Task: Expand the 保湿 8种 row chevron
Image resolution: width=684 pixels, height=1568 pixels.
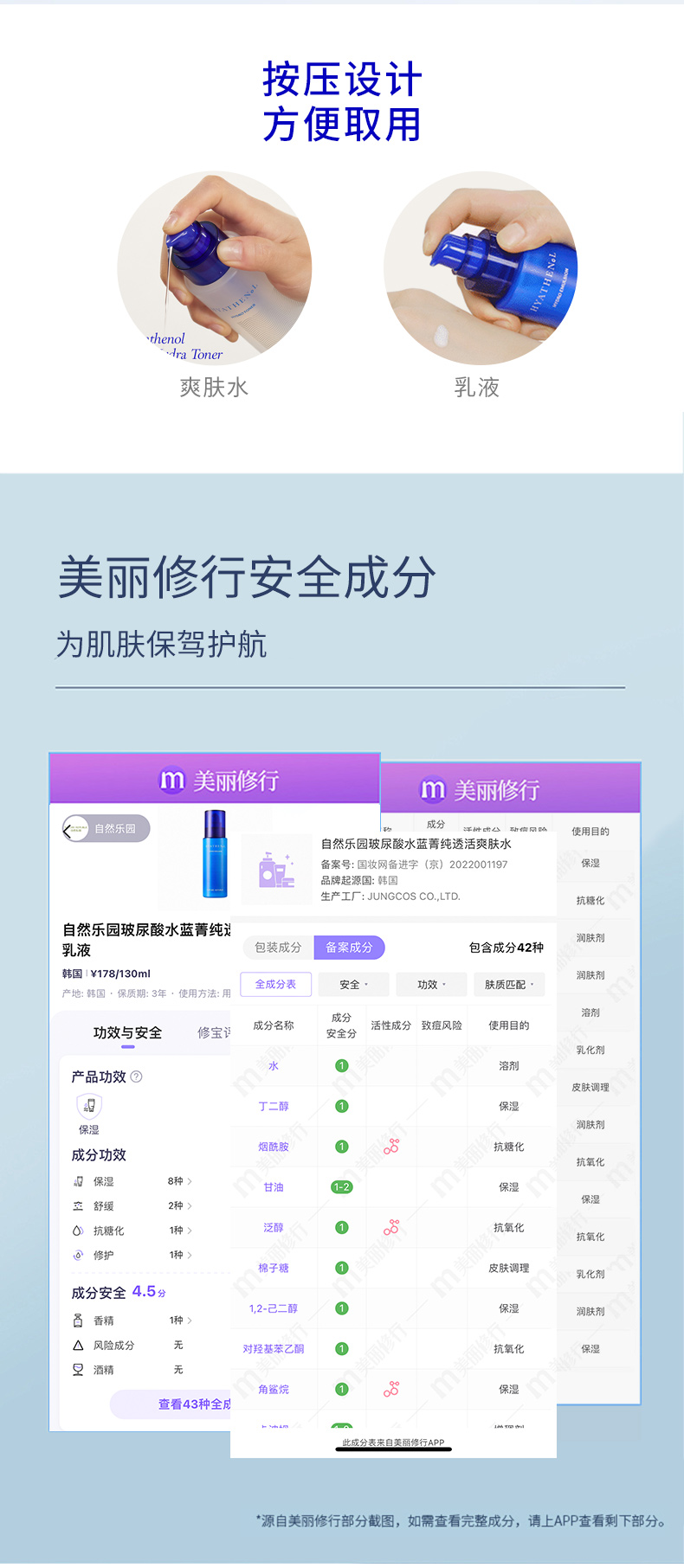Action: 190,1181
